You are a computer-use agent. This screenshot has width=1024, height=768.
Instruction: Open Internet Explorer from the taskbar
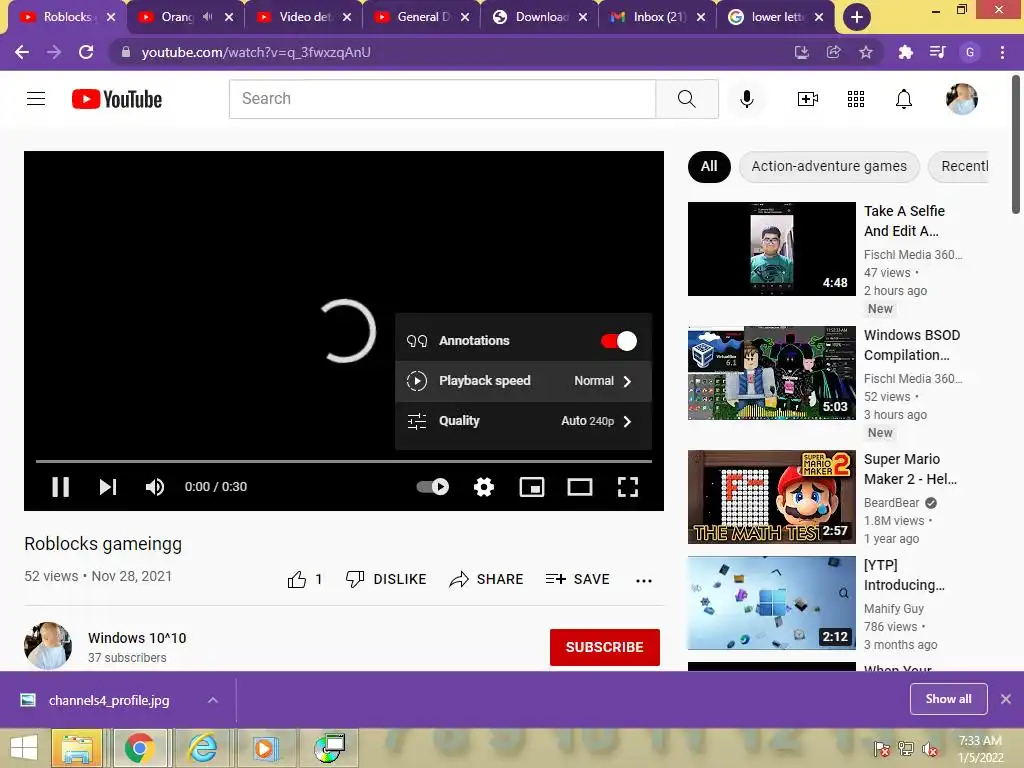pos(202,748)
